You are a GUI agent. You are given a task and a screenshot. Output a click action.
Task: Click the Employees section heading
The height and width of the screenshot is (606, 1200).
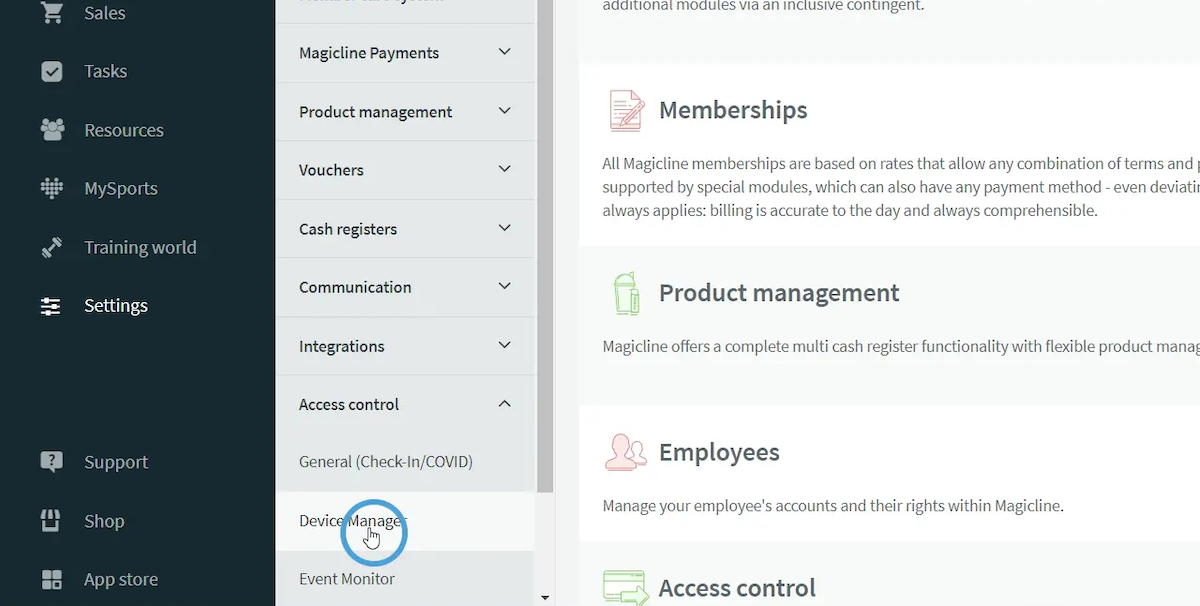[x=718, y=452]
